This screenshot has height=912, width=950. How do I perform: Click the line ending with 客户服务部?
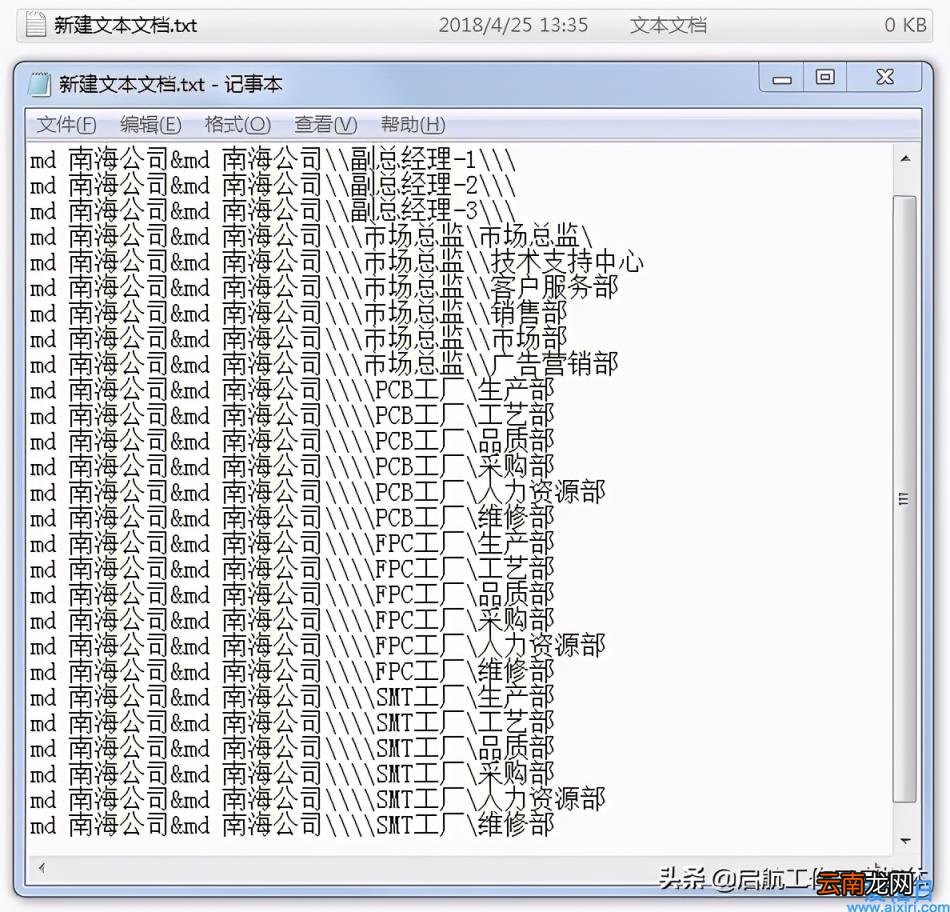coord(324,288)
